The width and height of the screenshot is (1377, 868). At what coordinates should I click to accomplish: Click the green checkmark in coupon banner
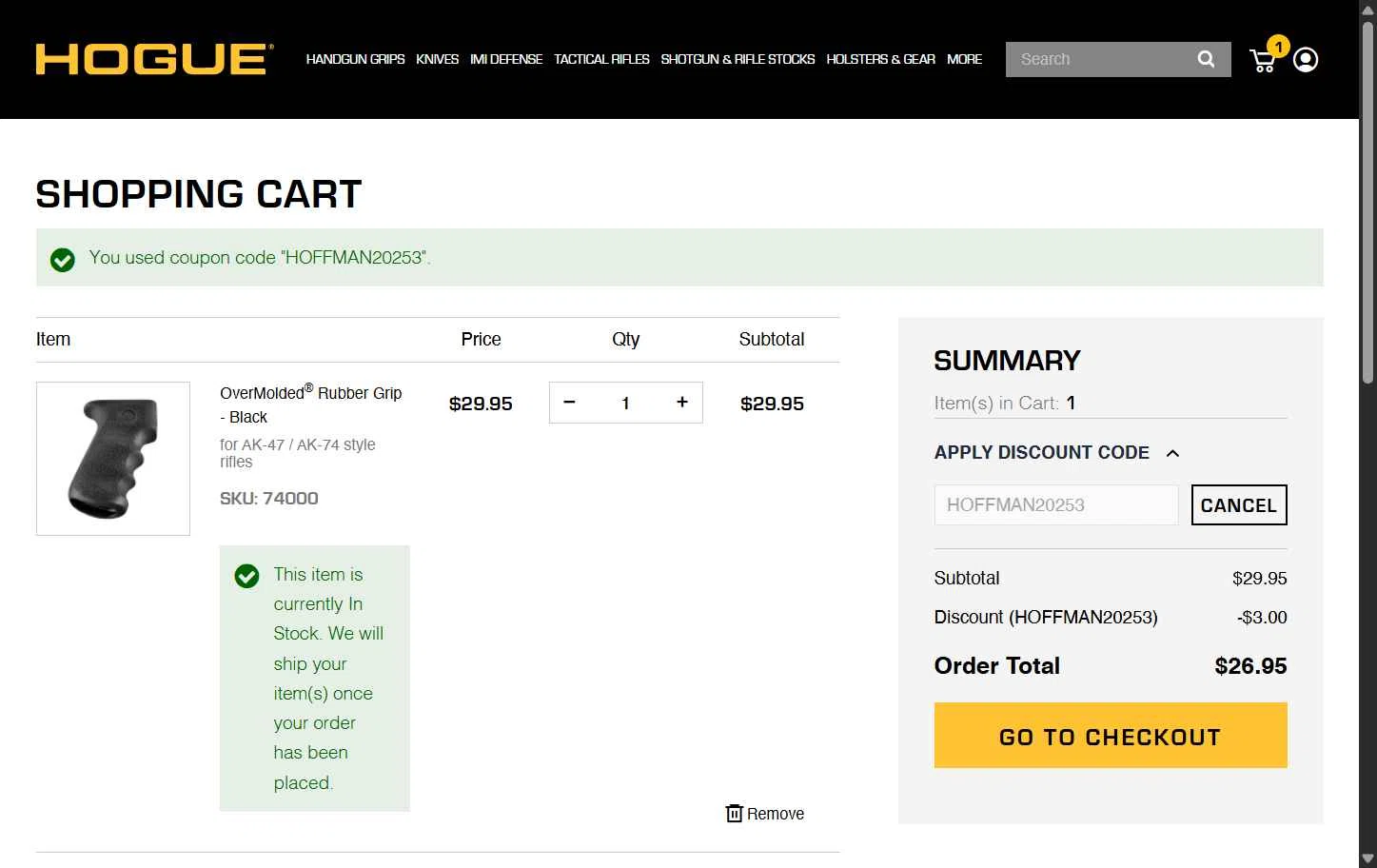point(63,260)
